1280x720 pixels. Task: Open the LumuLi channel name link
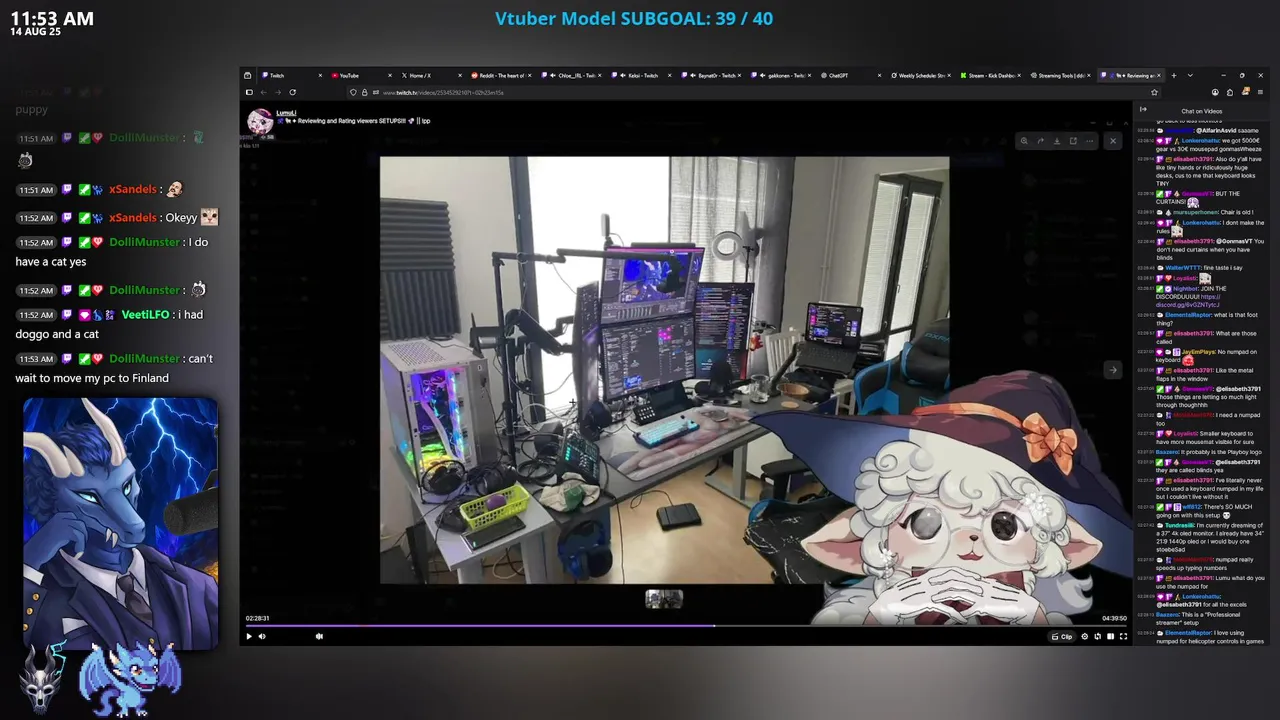tap(286, 113)
